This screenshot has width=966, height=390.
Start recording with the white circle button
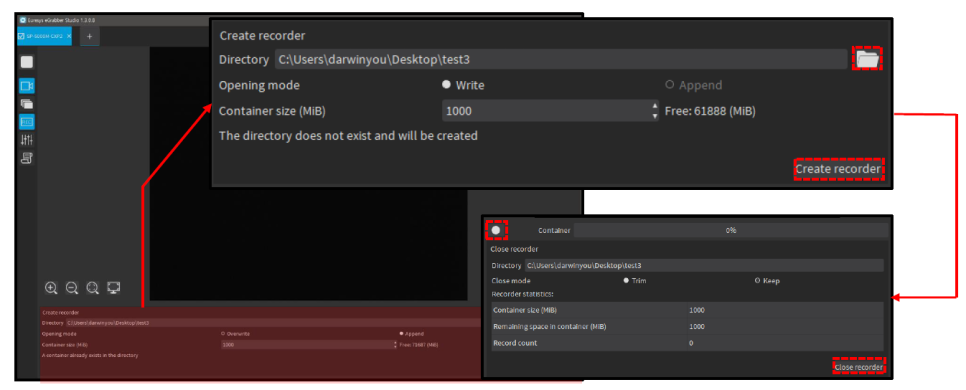point(496,230)
